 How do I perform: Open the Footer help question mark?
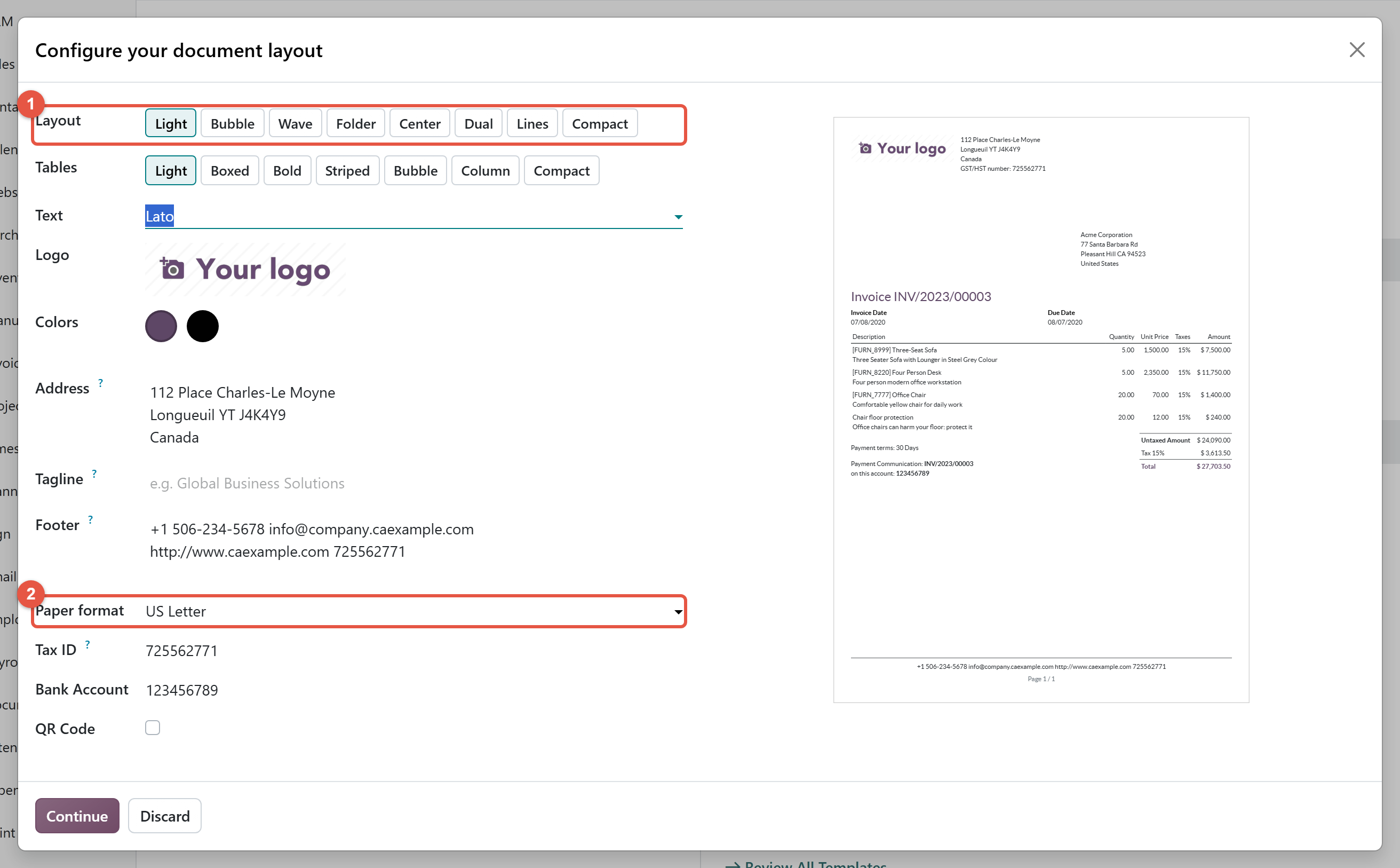click(90, 519)
